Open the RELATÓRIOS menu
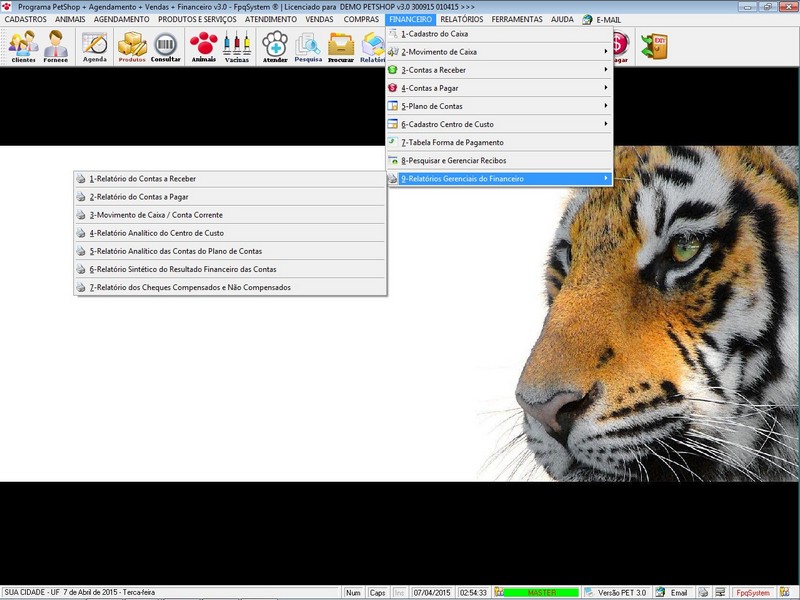This screenshot has height=600, width=800. [x=462, y=19]
